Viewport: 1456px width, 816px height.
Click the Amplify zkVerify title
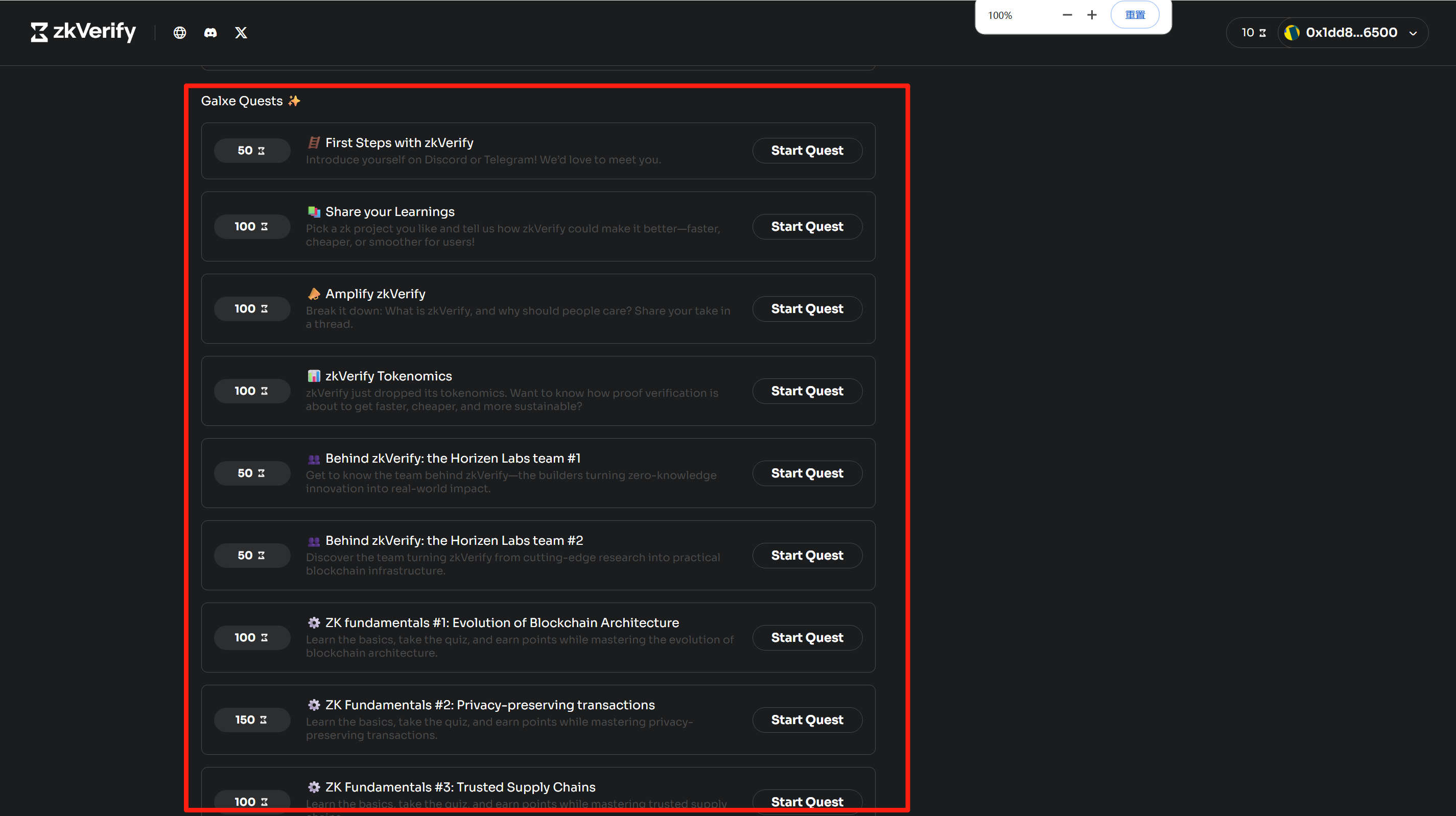[x=375, y=295]
